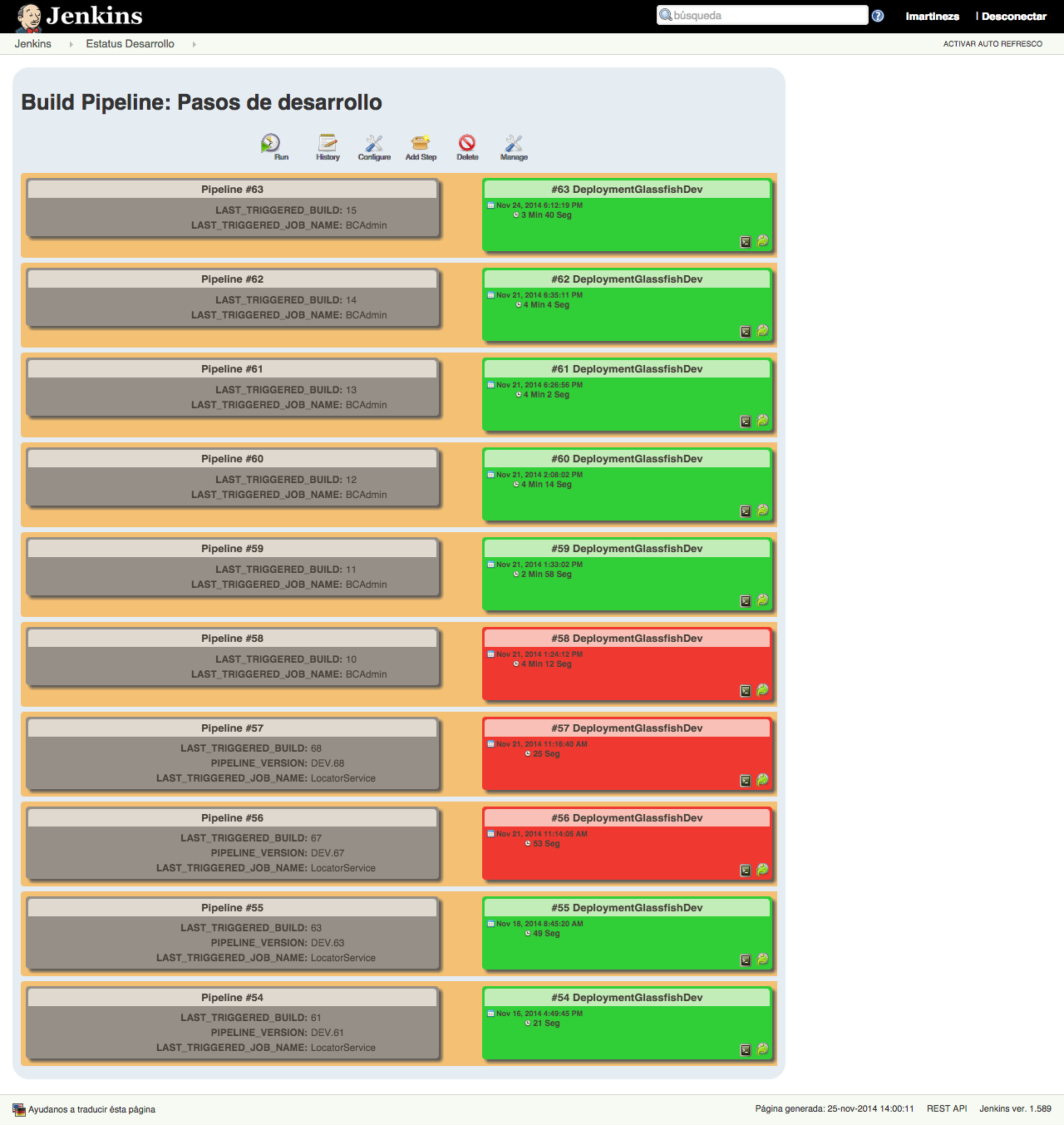This screenshot has width=1064, height=1125.
Task: Click Ayudanos a traducir ésta página
Action: pyautogui.click(x=91, y=1109)
